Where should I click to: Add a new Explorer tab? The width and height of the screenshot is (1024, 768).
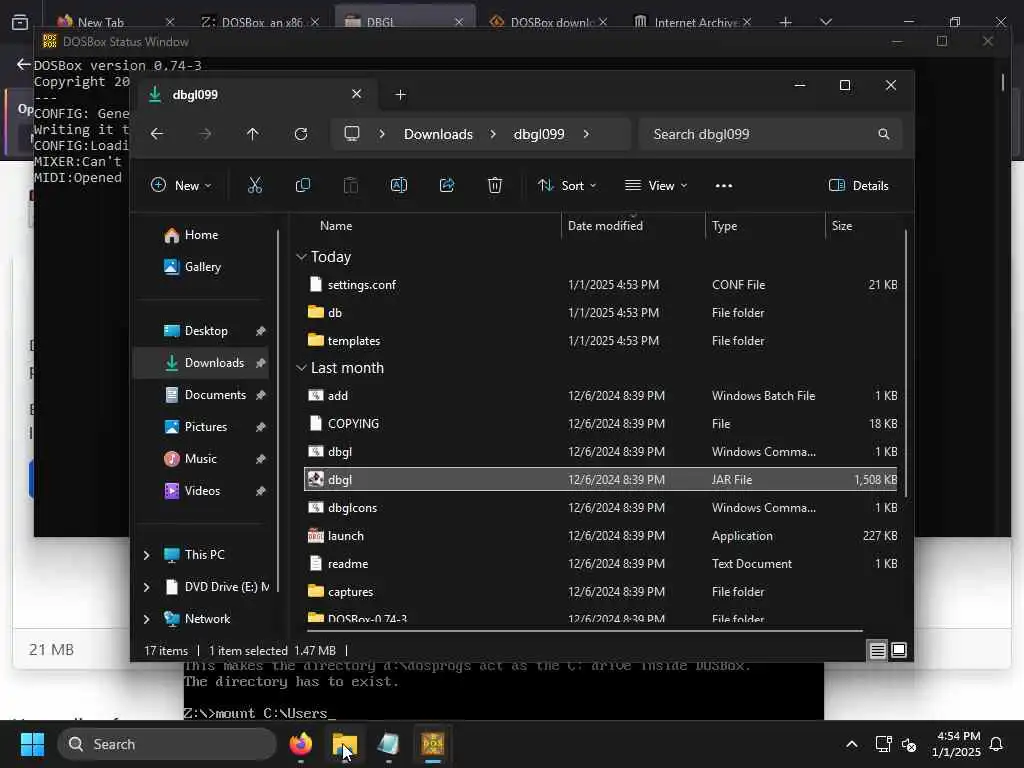click(x=400, y=95)
